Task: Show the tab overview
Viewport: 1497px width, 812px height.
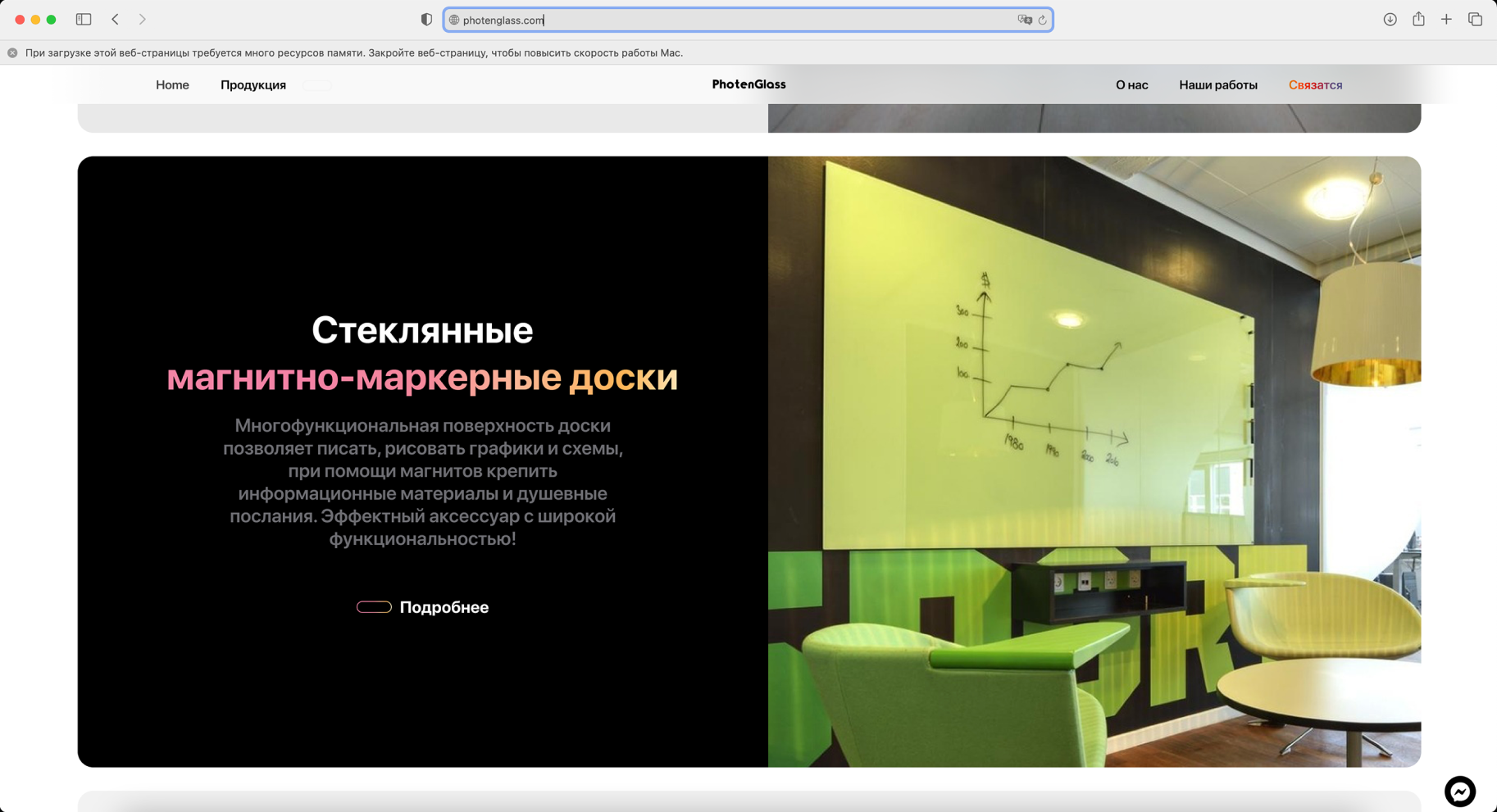Action: (1475, 20)
